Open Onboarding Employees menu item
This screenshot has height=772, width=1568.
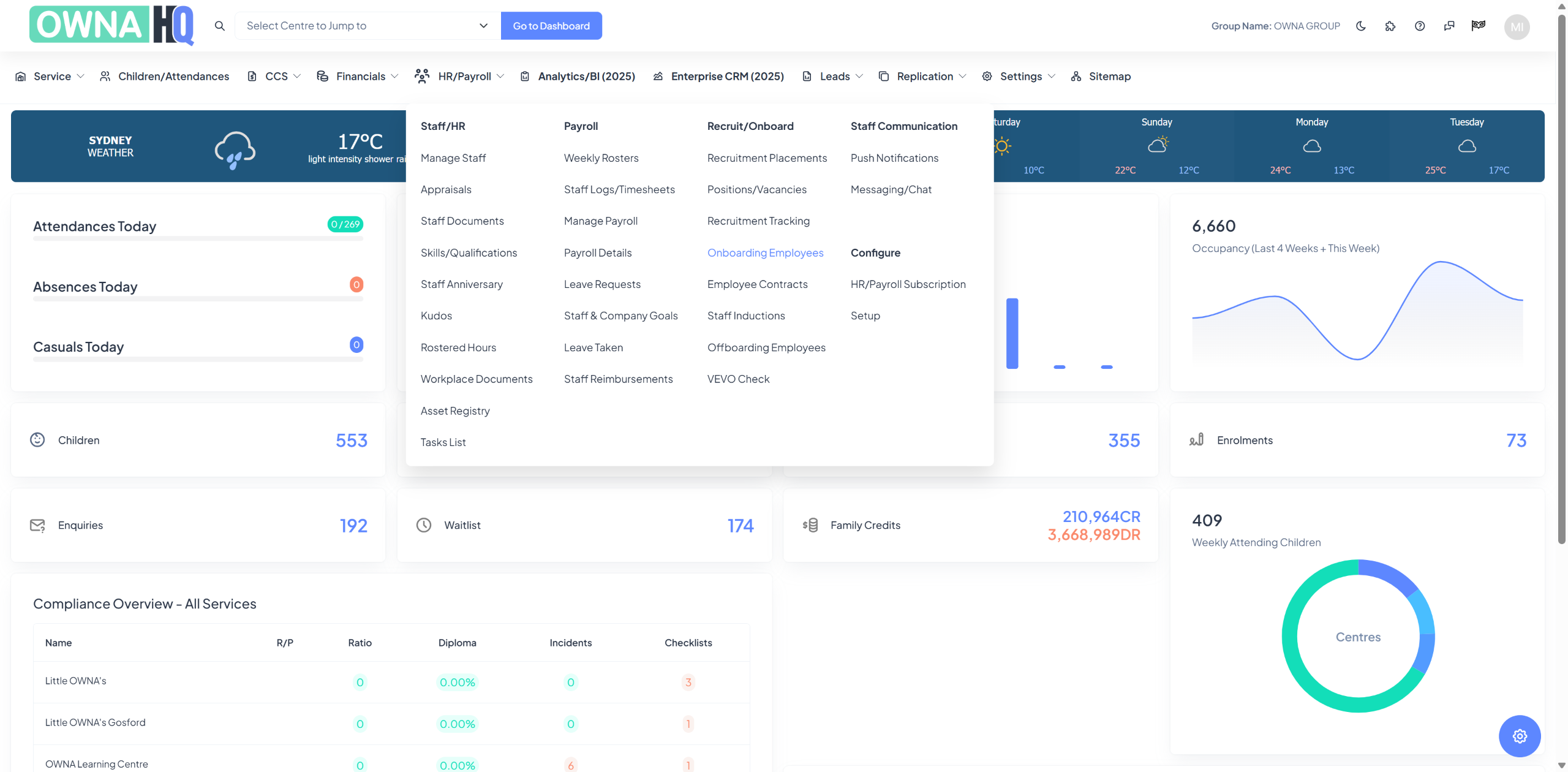(x=765, y=253)
